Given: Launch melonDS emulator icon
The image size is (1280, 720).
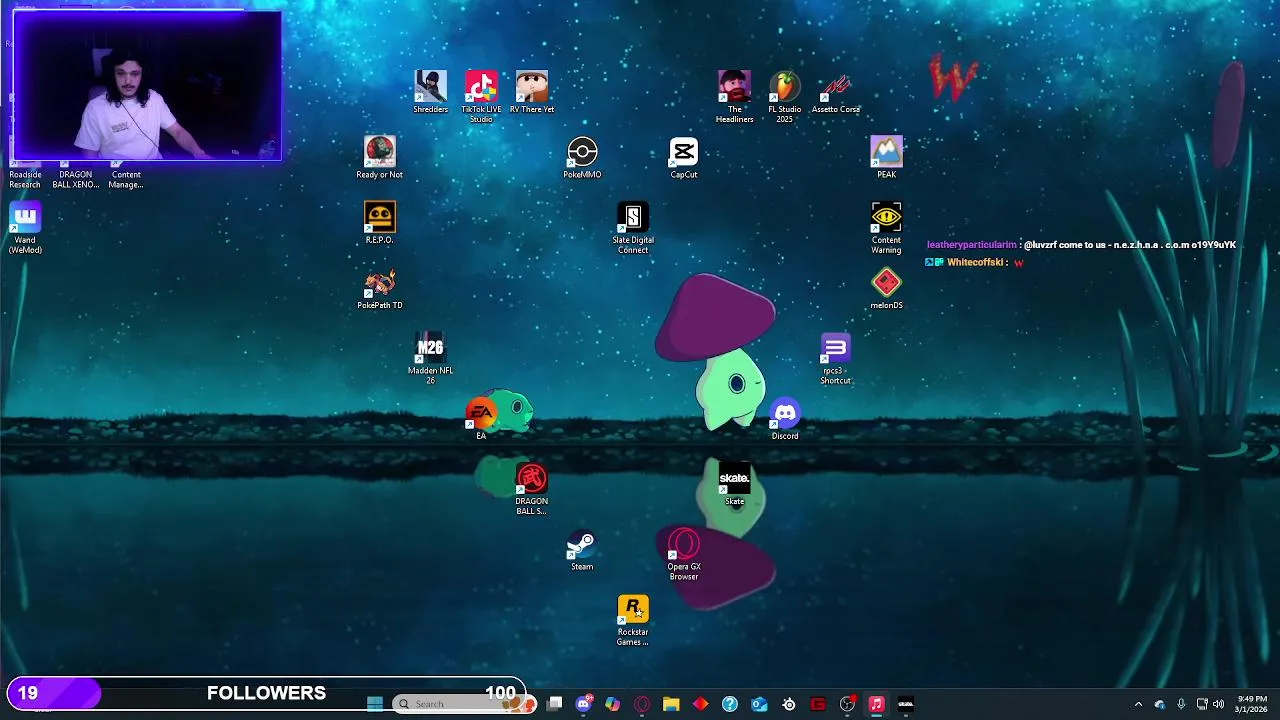Looking at the screenshot, I should click(886, 289).
